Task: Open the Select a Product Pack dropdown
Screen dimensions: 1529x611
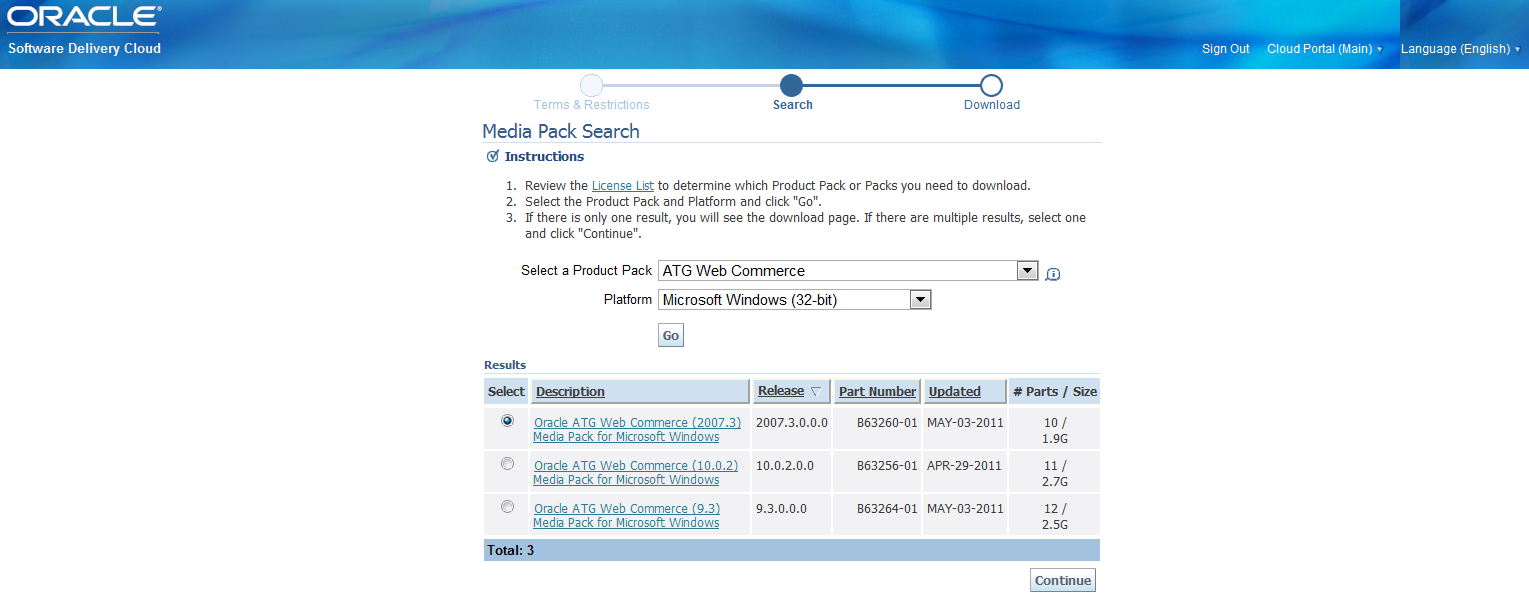Action: [x=848, y=271]
